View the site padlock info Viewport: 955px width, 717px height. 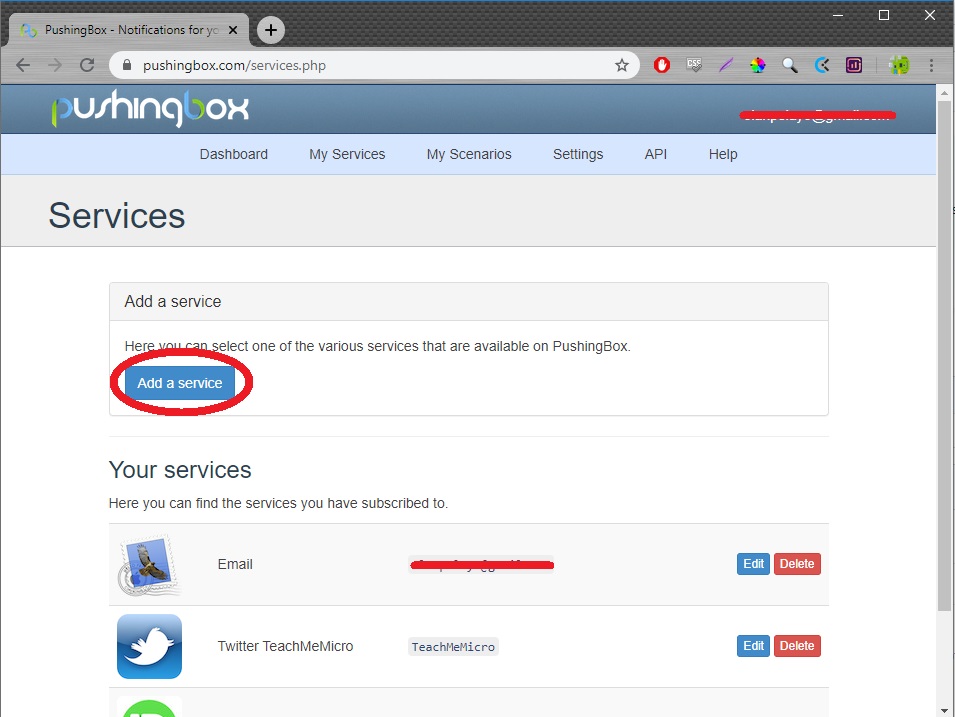pos(127,65)
